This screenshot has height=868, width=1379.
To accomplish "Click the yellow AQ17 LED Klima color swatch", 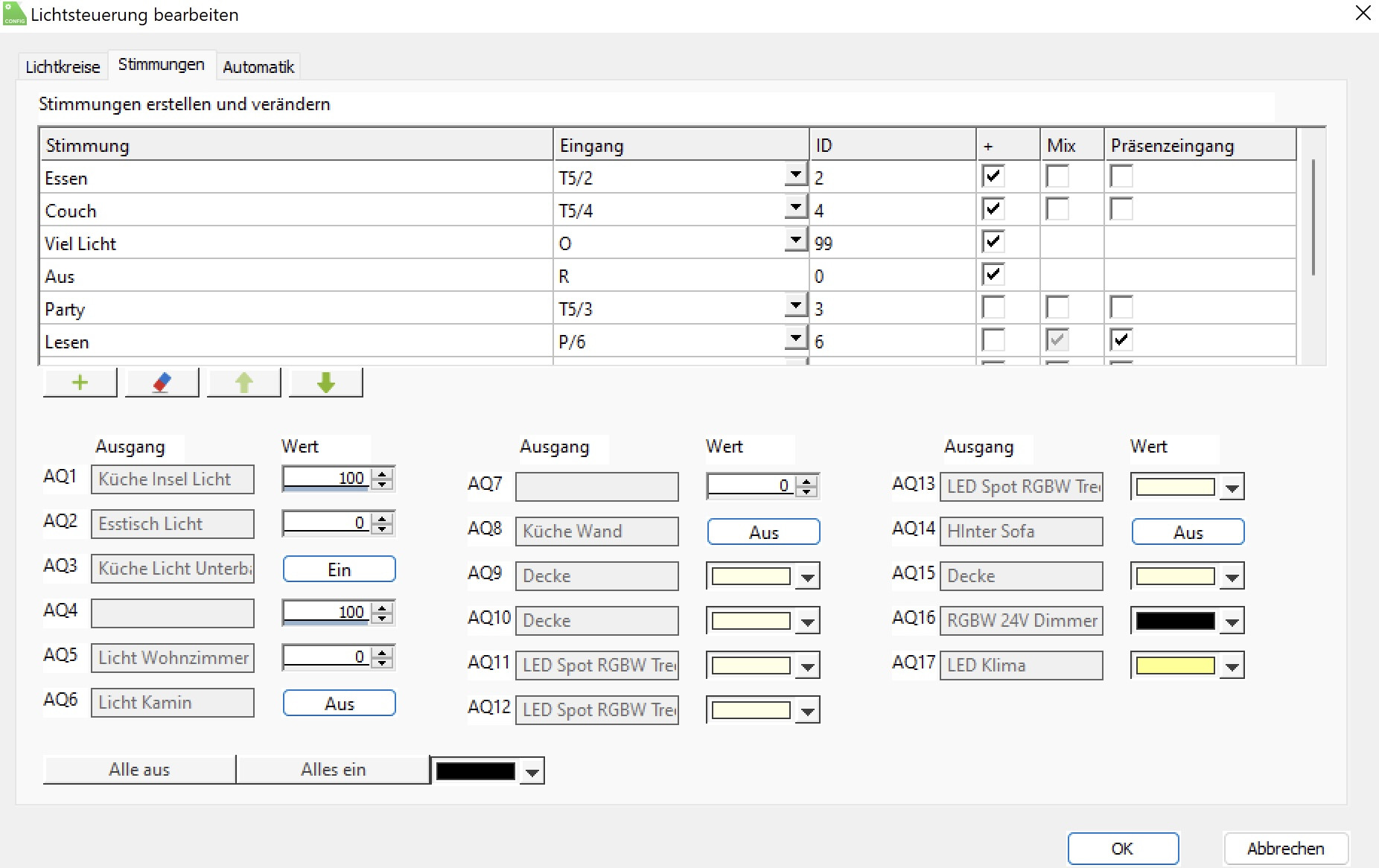I will (1175, 666).
